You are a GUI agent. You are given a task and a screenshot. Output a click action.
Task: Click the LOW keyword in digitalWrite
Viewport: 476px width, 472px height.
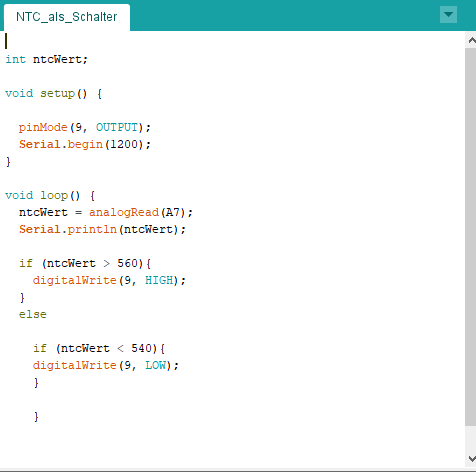pos(155,365)
